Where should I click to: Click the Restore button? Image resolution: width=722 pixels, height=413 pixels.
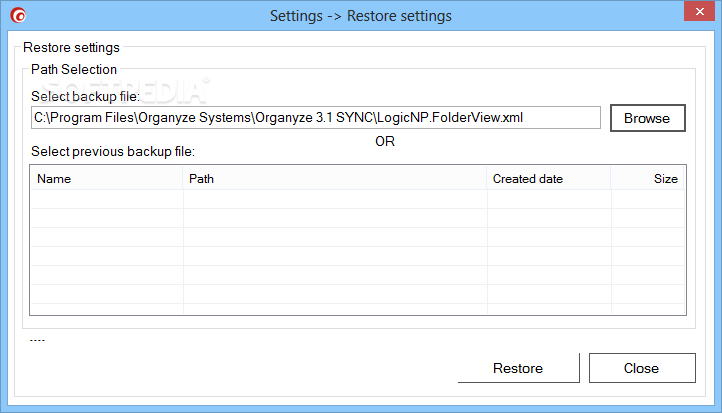518,368
